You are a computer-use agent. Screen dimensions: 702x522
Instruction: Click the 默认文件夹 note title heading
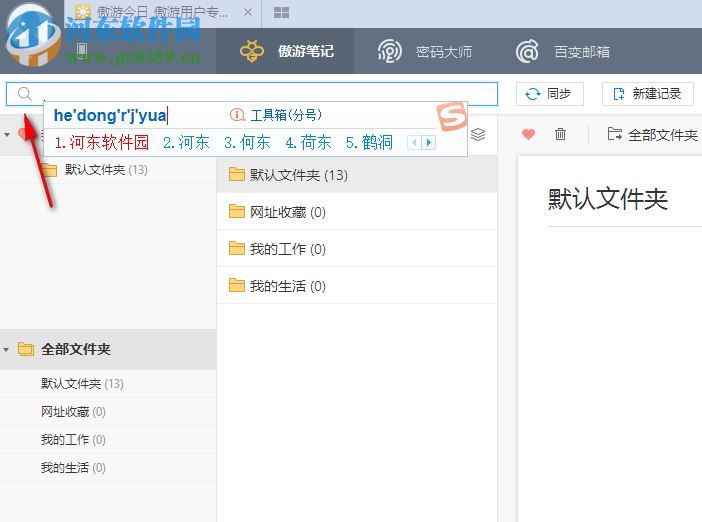[608, 198]
